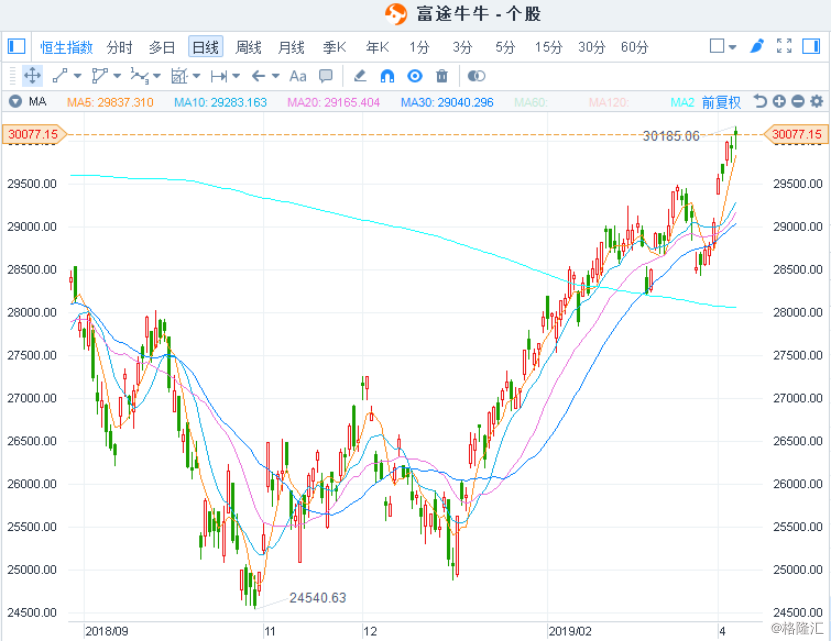Switch to the 3分 interval
This screenshot has height=642, width=831.
click(x=462, y=48)
